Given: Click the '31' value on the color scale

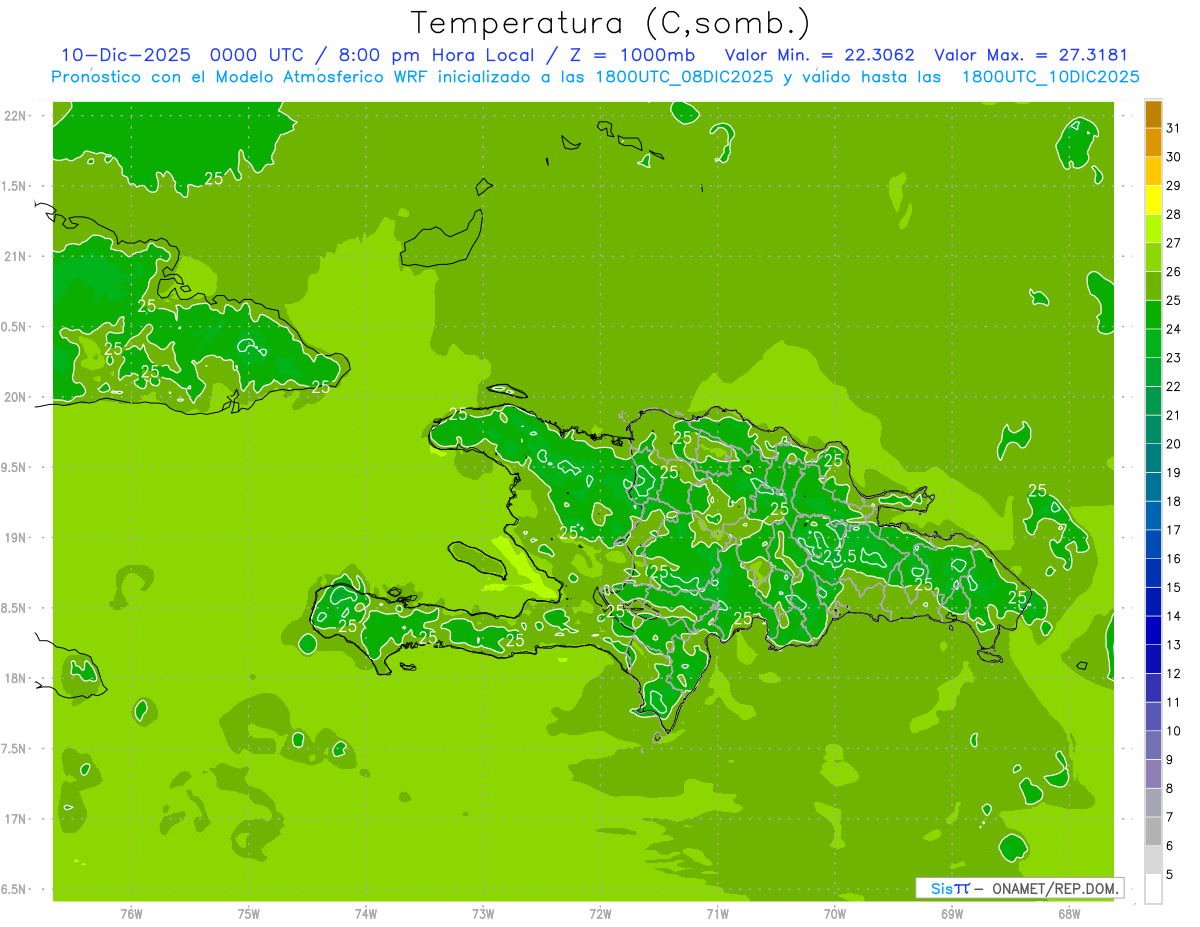Looking at the screenshot, I should click(1174, 128).
